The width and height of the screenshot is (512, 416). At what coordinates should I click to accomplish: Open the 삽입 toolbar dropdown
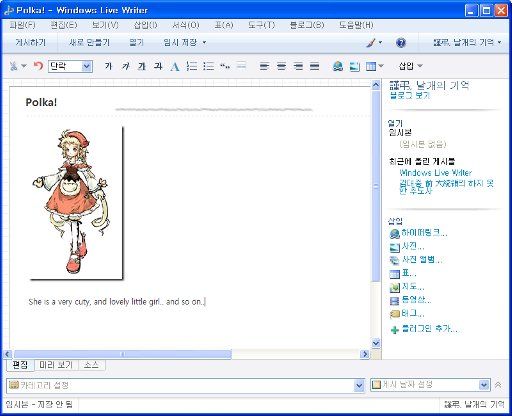tap(410, 66)
